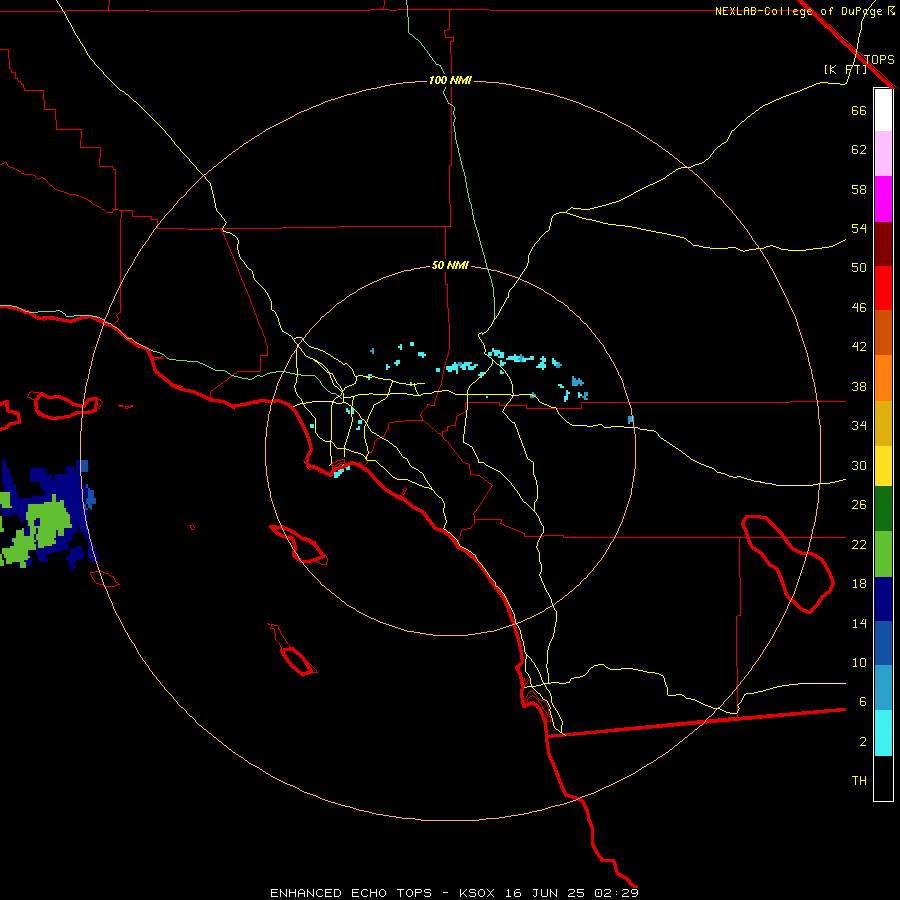Viewport: 900px width, 900px height.
Task: Click the medium blue 10 K FT swatch
Action: click(883, 643)
